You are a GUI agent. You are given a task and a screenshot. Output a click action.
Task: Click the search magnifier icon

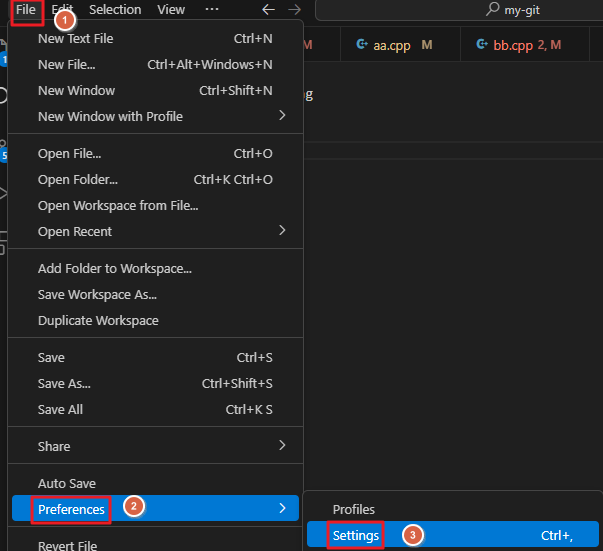coord(492,9)
